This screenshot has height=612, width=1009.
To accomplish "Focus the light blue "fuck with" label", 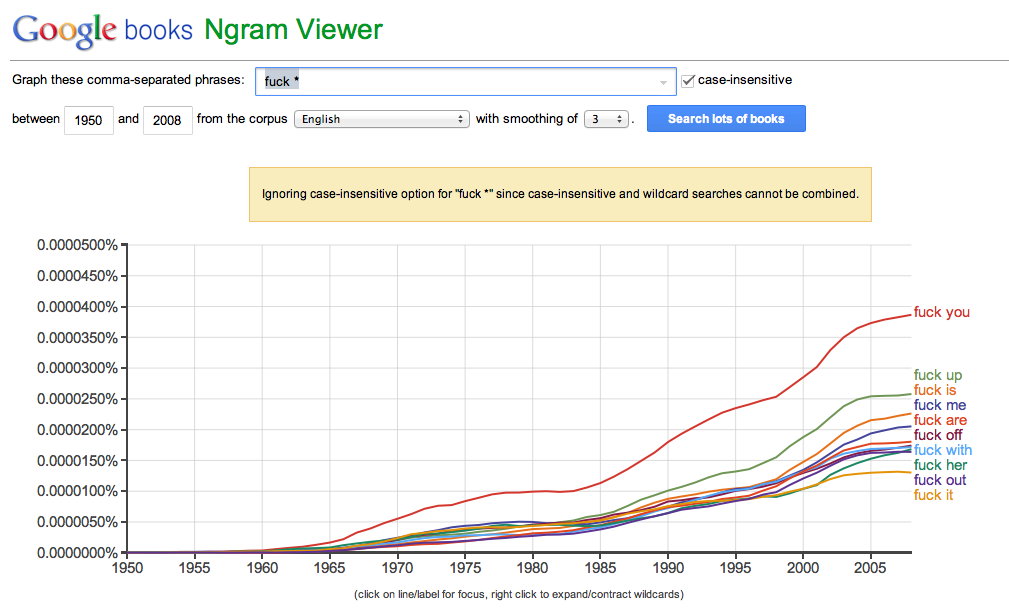I will click(x=942, y=450).
